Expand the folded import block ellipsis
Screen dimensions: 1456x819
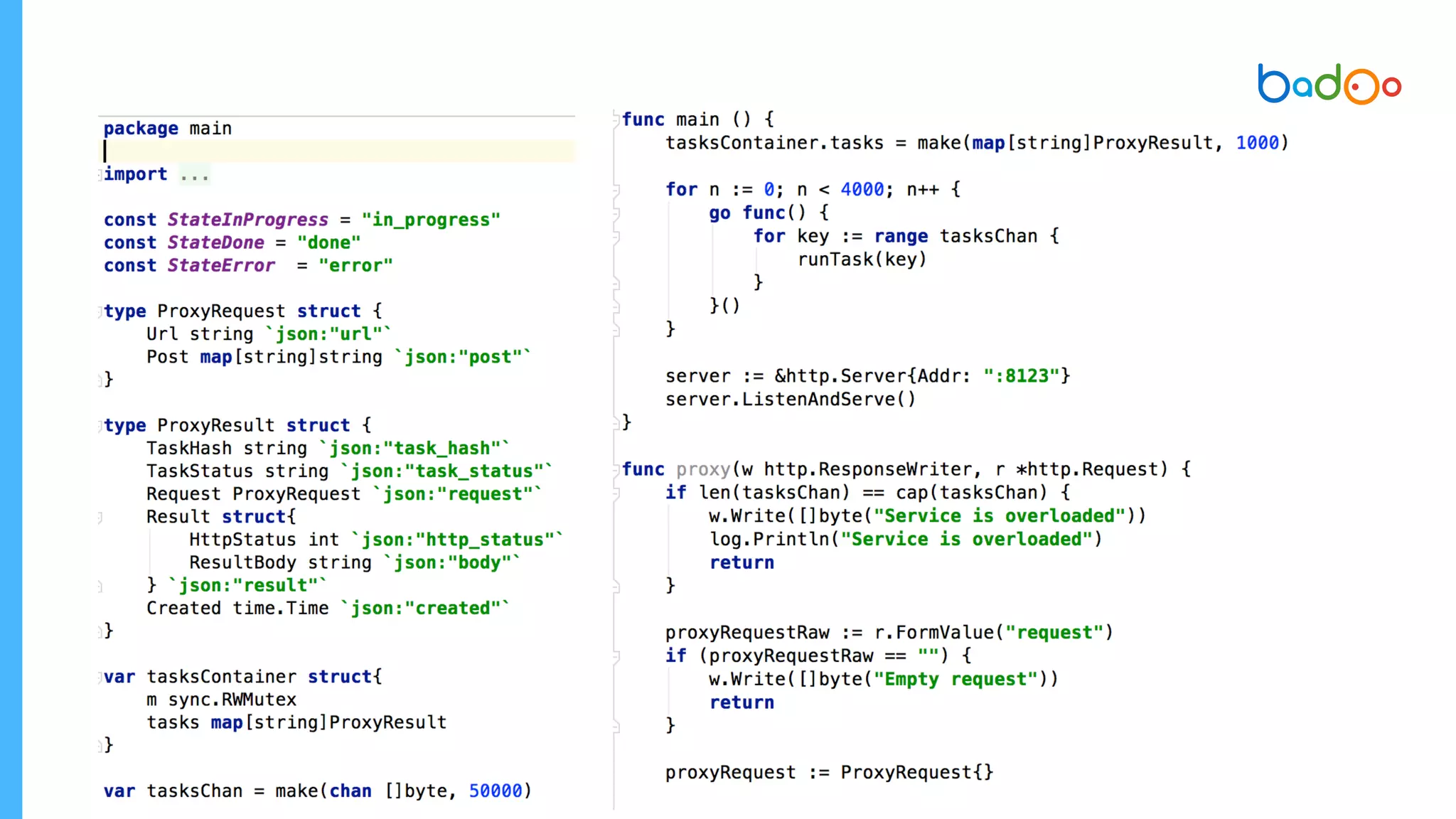tap(194, 175)
